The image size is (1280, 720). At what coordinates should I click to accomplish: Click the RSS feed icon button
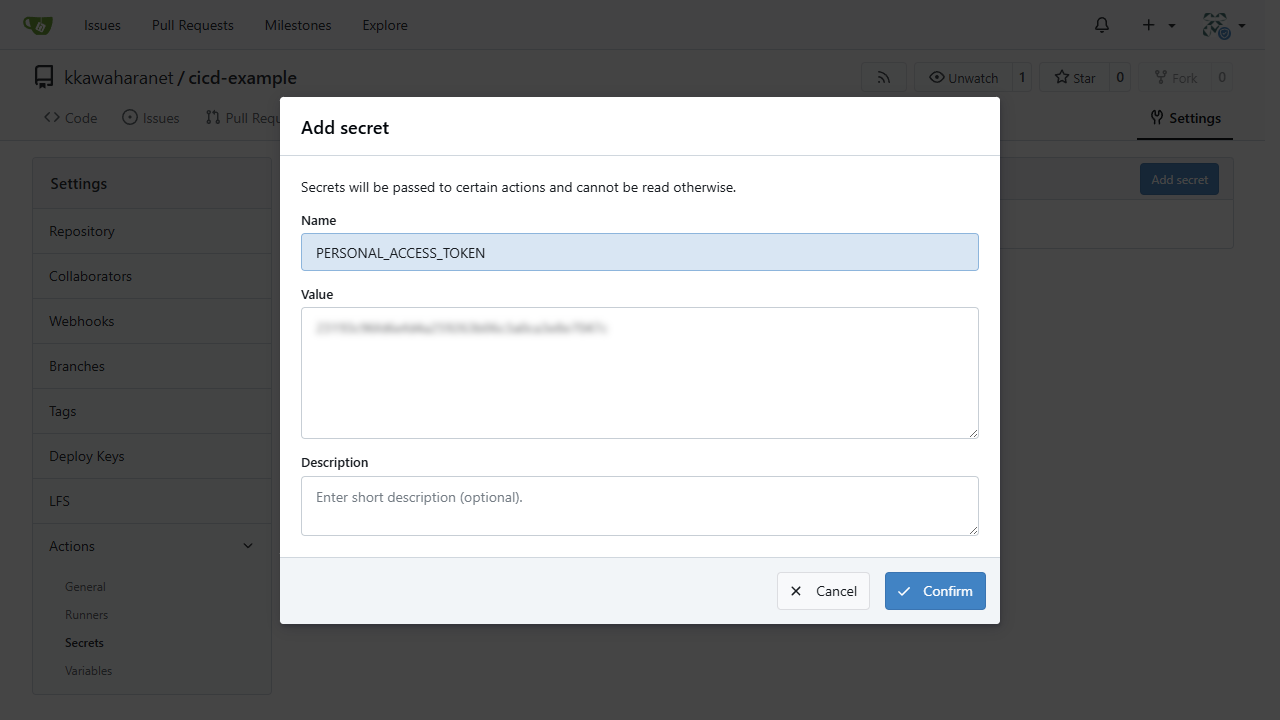pyautogui.click(x=884, y=77)
